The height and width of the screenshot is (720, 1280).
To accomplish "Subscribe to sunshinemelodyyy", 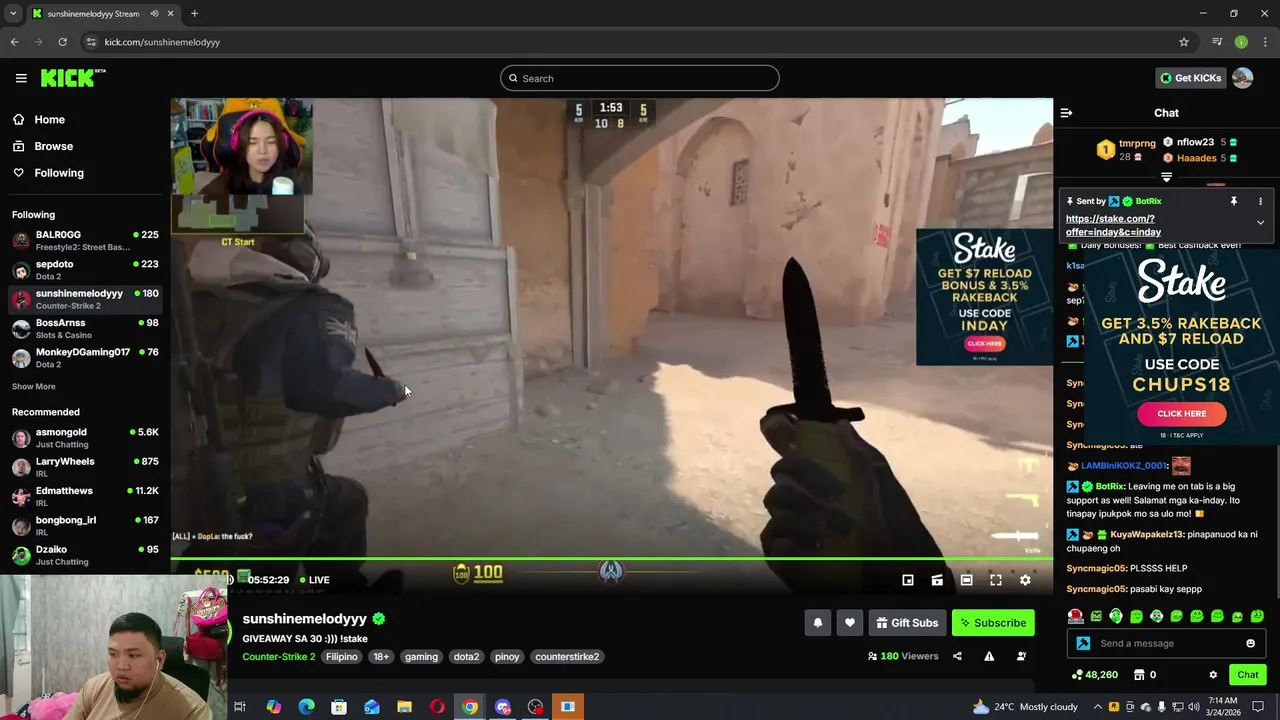I will click(x=993, y=623).
